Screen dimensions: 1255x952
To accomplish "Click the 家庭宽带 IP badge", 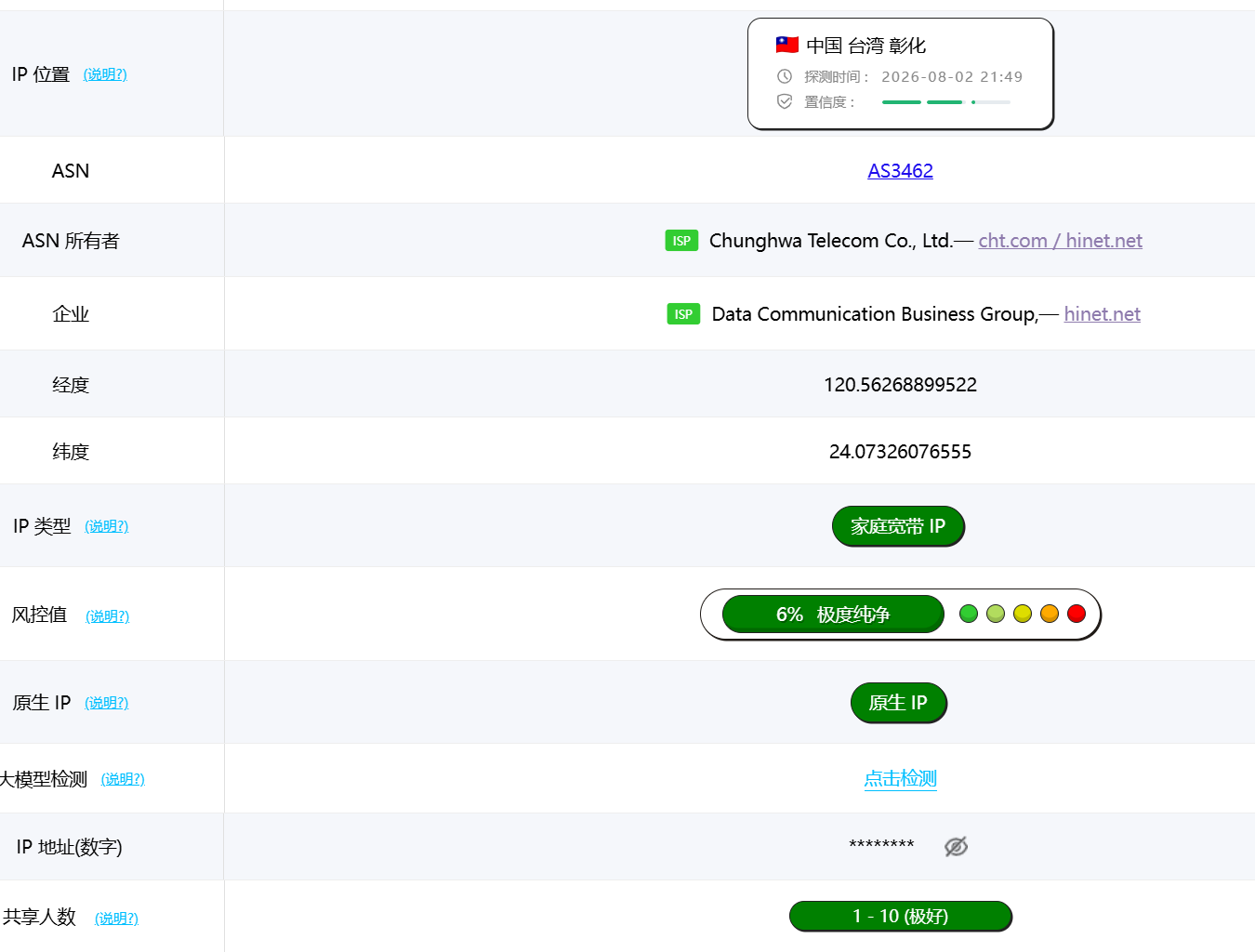I will 898,526.
